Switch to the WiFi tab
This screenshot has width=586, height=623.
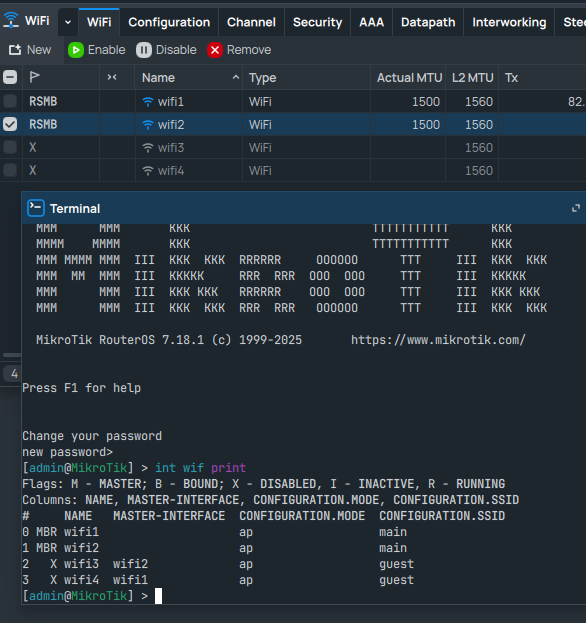click(x=99, y=22)
